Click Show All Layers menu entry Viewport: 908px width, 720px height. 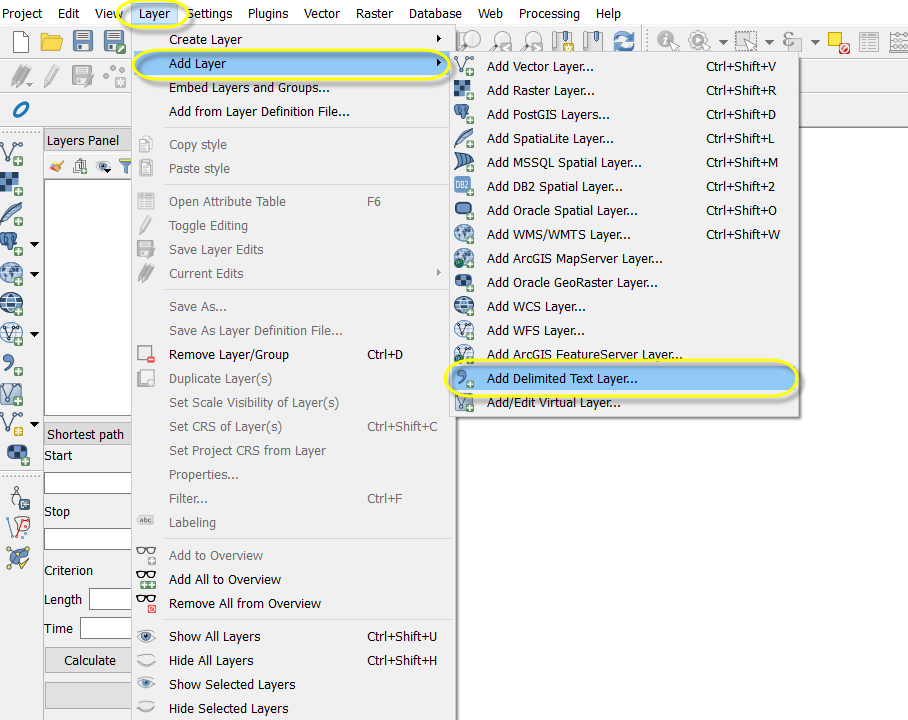pos(214,636)
